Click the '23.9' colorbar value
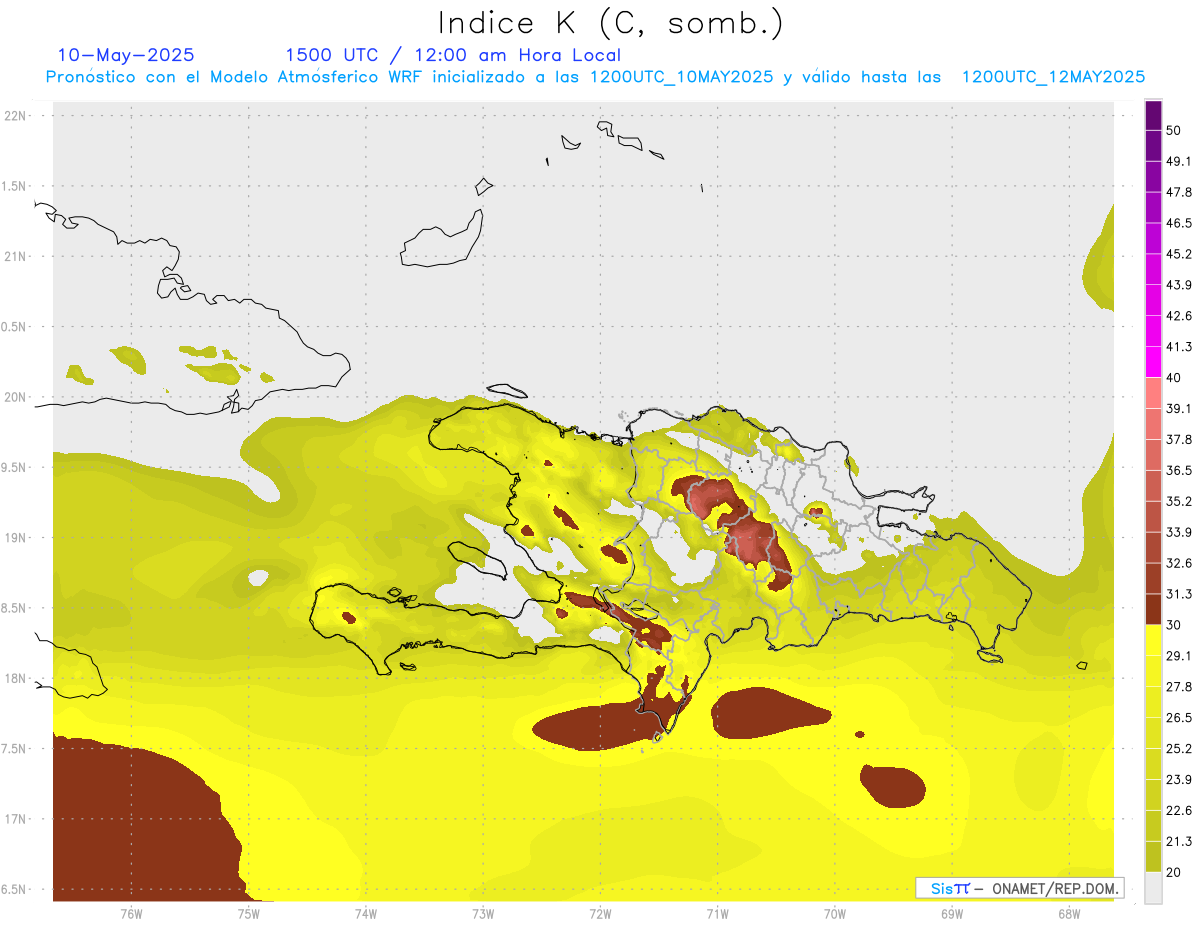Screen dimensions: 1200x927 click(x=1179, y=780)
